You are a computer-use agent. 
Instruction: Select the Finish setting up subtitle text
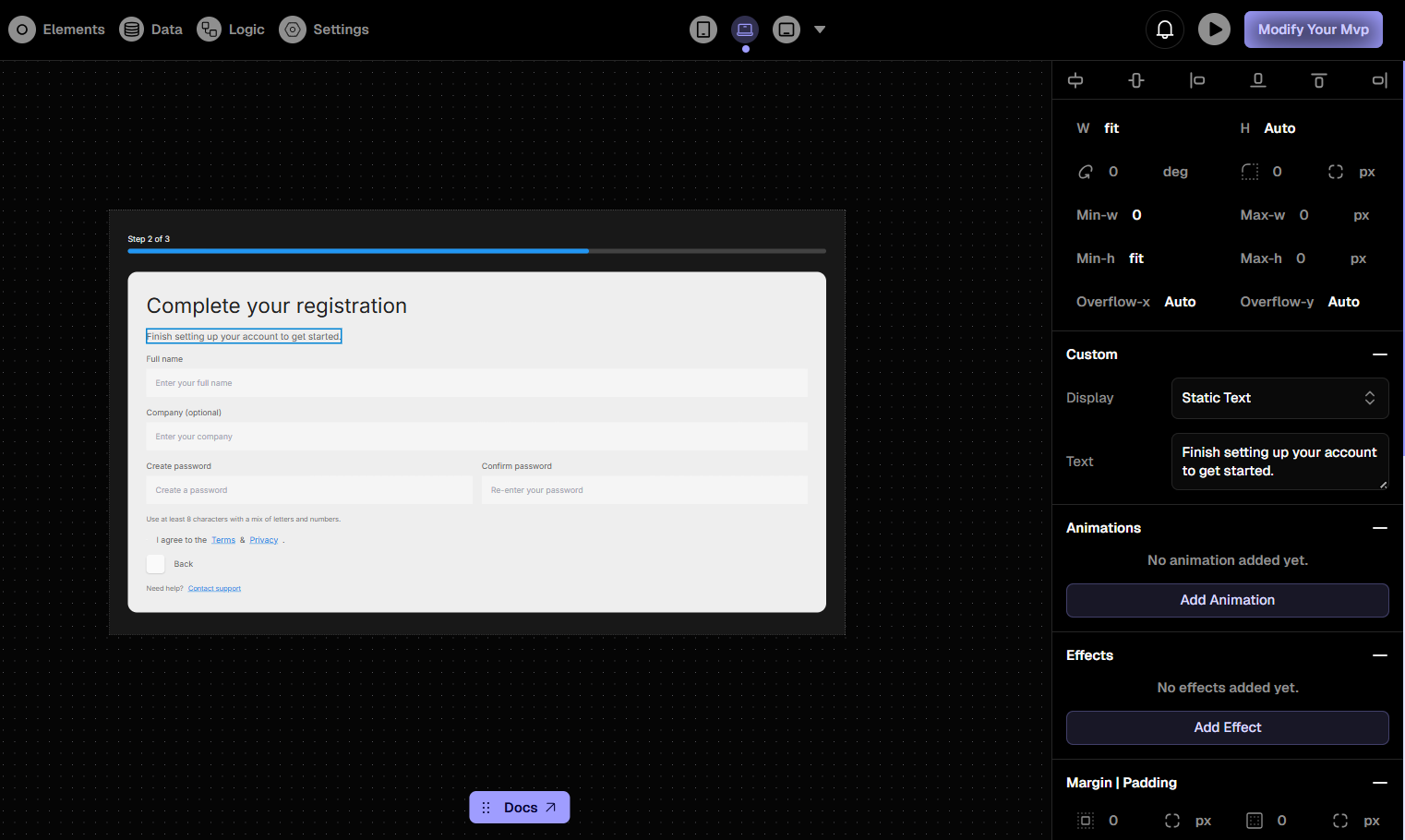(x=244, y=336)
